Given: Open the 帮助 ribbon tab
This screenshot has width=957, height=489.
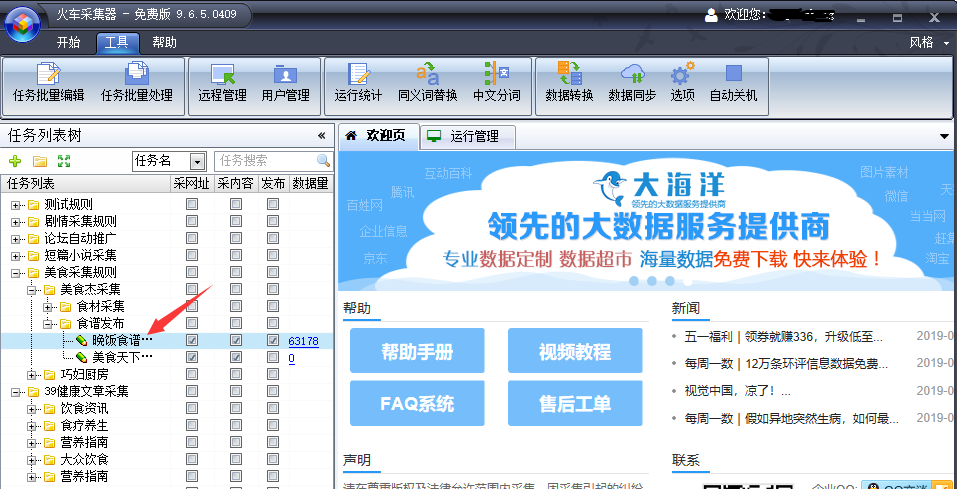Looking at the screenshot, I should pyautogui.click(x=164, y=42).
